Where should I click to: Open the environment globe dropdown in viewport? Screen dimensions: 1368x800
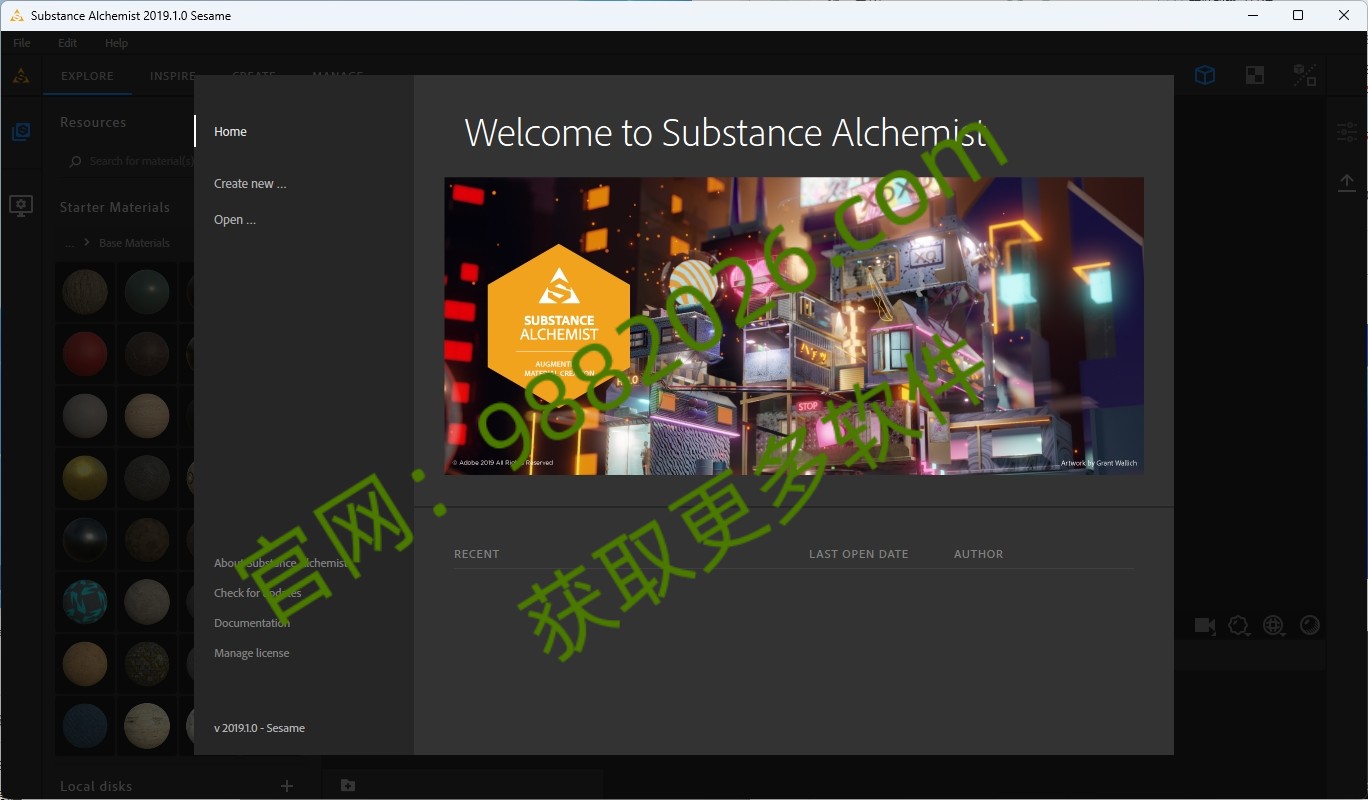pyautogui.click(x=1274, y=625)
